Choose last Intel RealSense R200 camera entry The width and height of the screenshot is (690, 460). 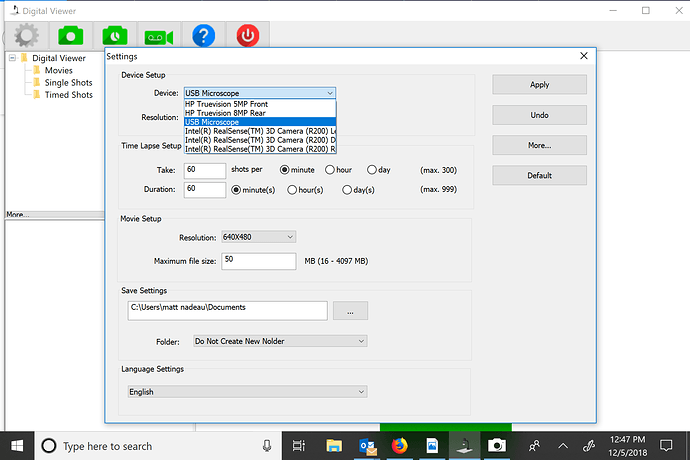click(260, 149)
